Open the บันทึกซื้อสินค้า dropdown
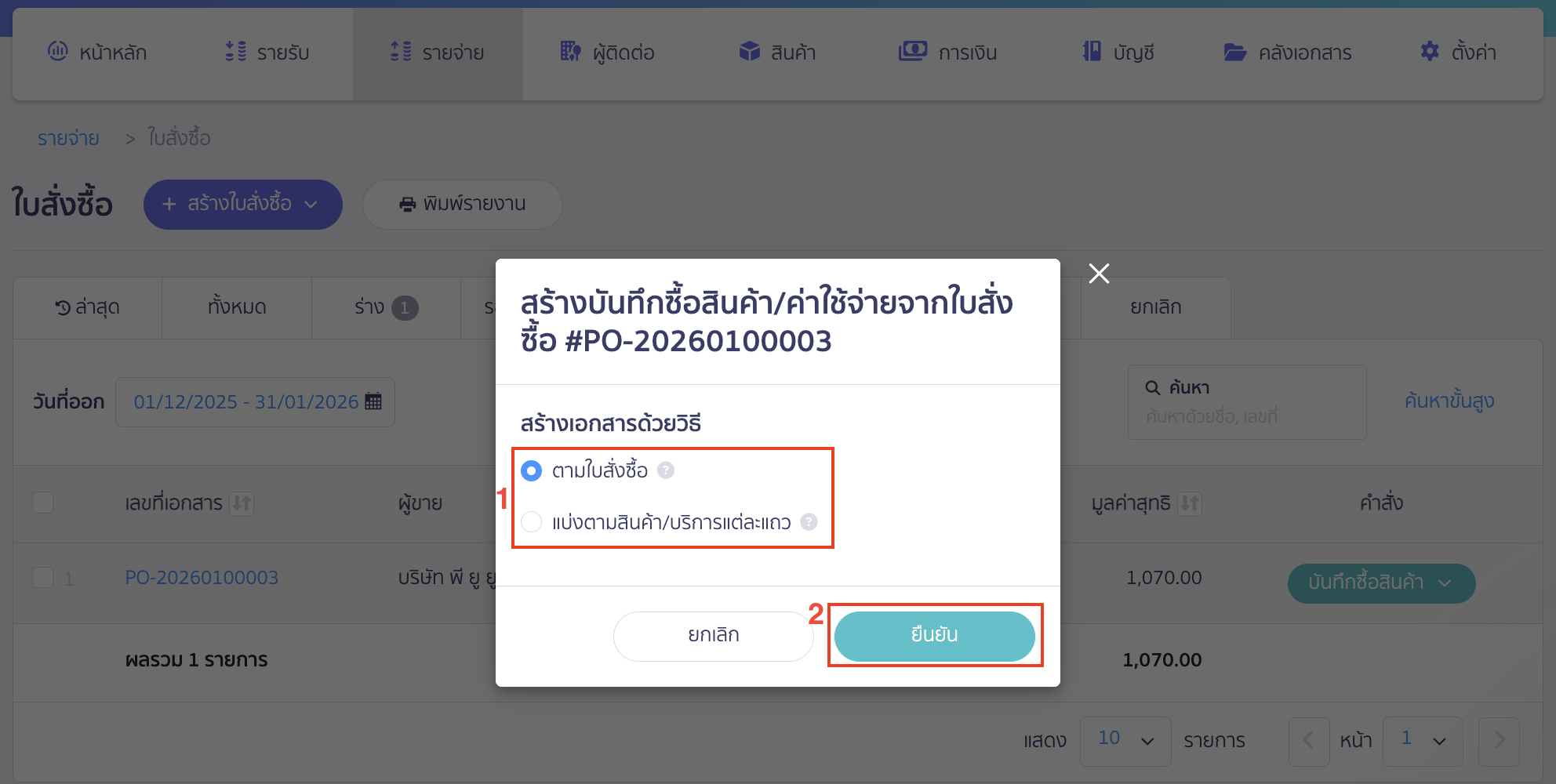Image resolution: width=1556 pixels, height=784 pixels. click(1444, 583)
